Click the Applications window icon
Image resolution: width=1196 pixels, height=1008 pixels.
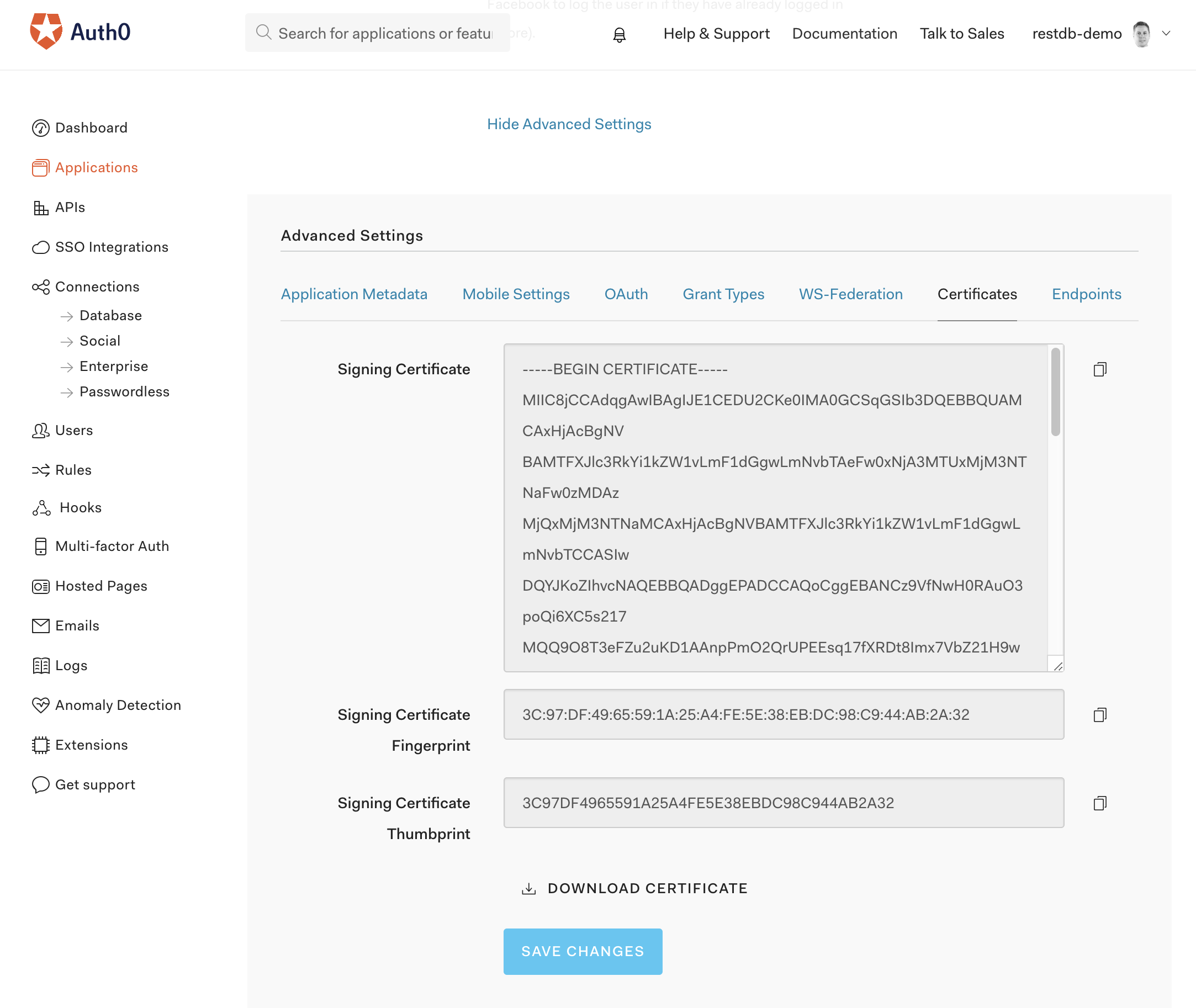click(x=40, y=167)
